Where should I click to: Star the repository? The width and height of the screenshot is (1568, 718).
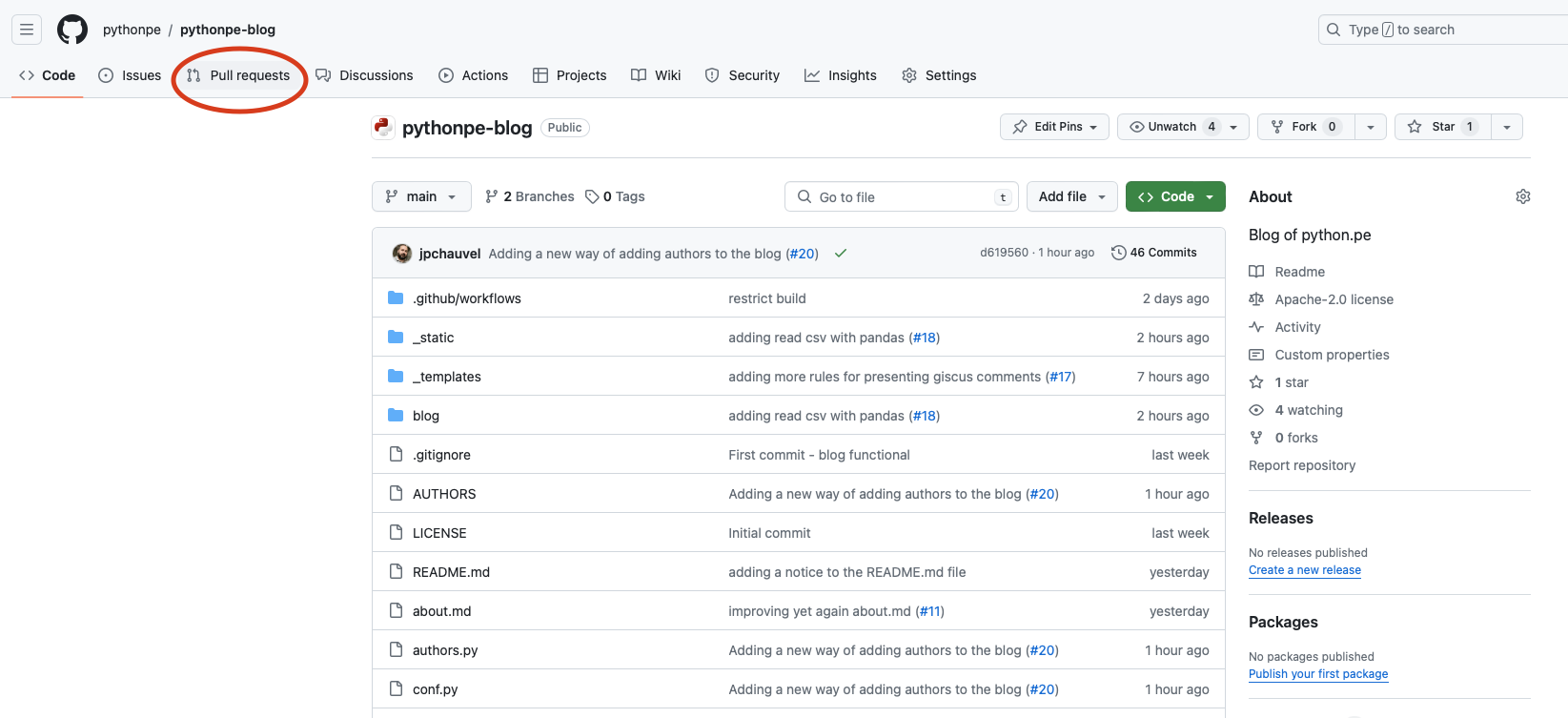1441,127
